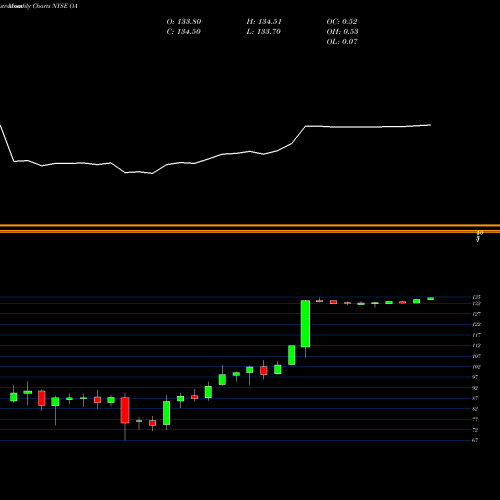Click the 132 price axis label
The height and width of the screenshot is (500, 500).
click(476, 304)
